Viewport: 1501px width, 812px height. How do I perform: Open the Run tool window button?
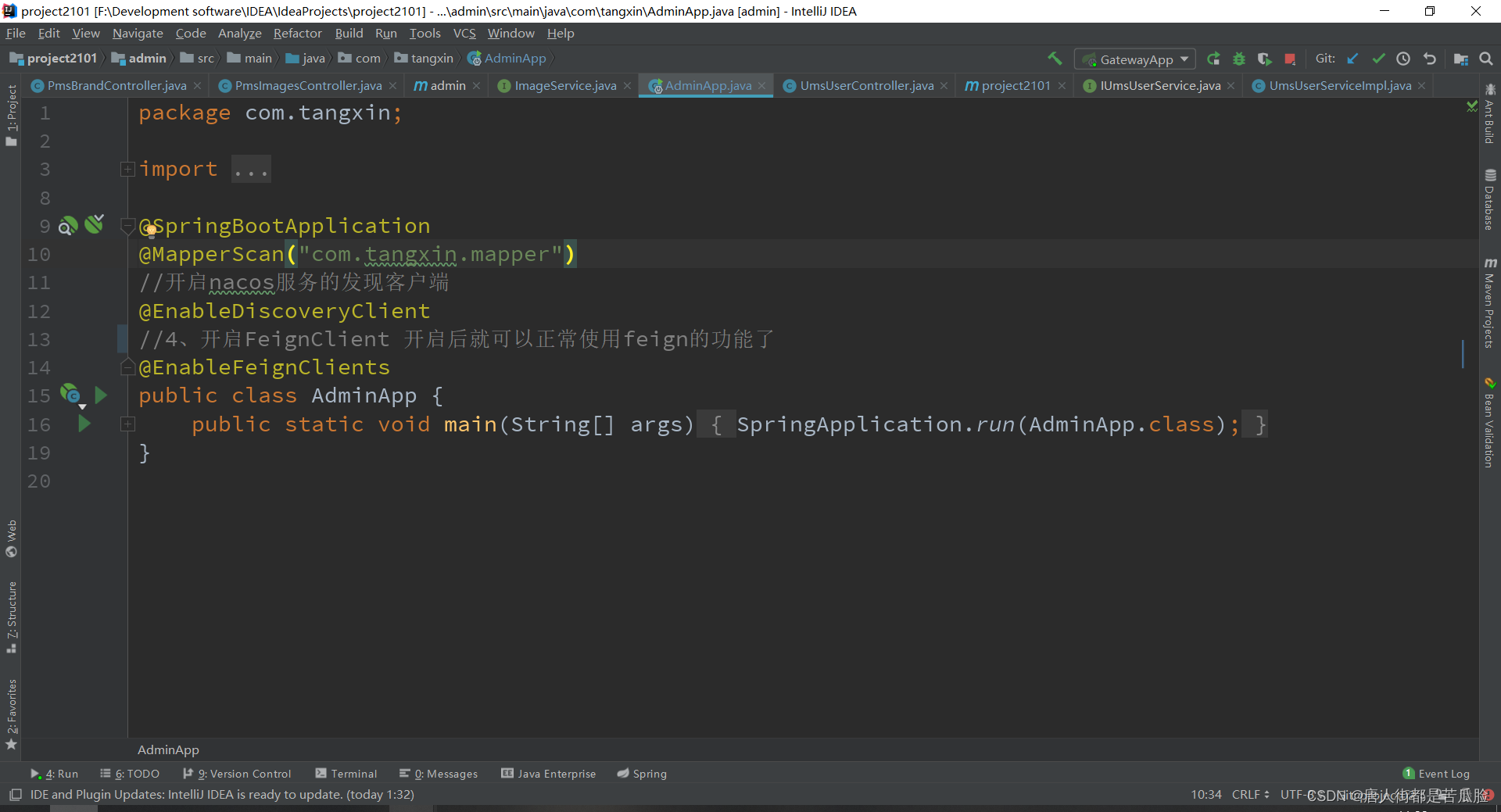55,774
